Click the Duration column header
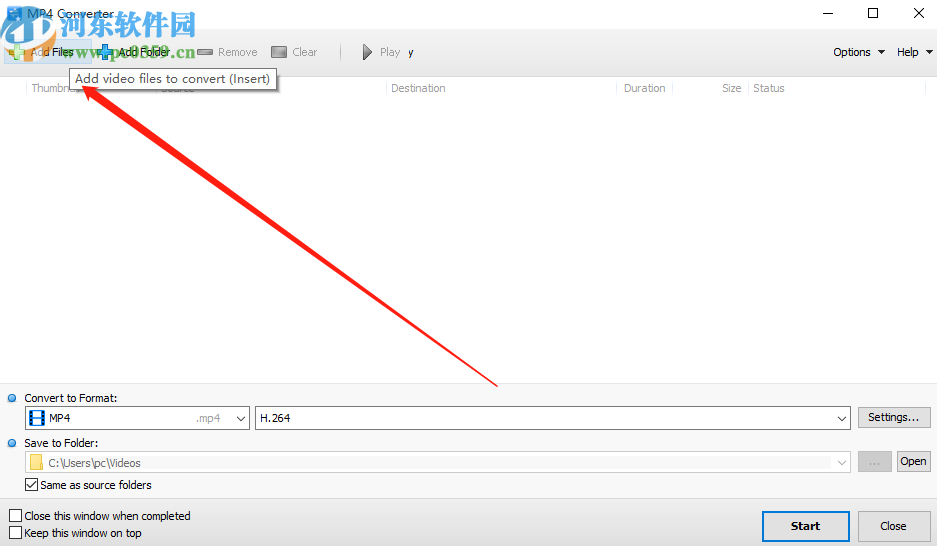937x546 pixels. tap(644, 88)
